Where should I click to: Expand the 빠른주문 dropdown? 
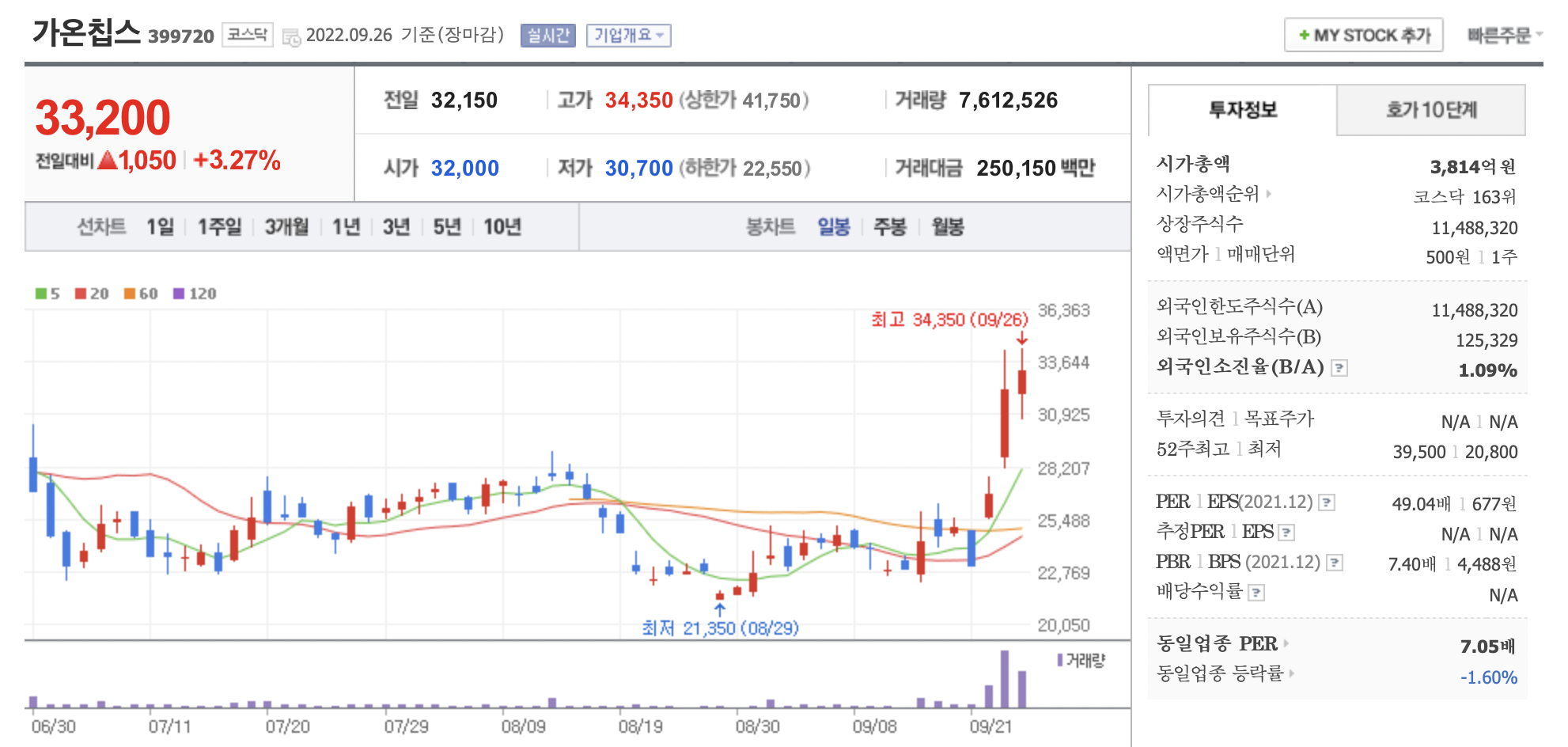(x=1505, y=36)
